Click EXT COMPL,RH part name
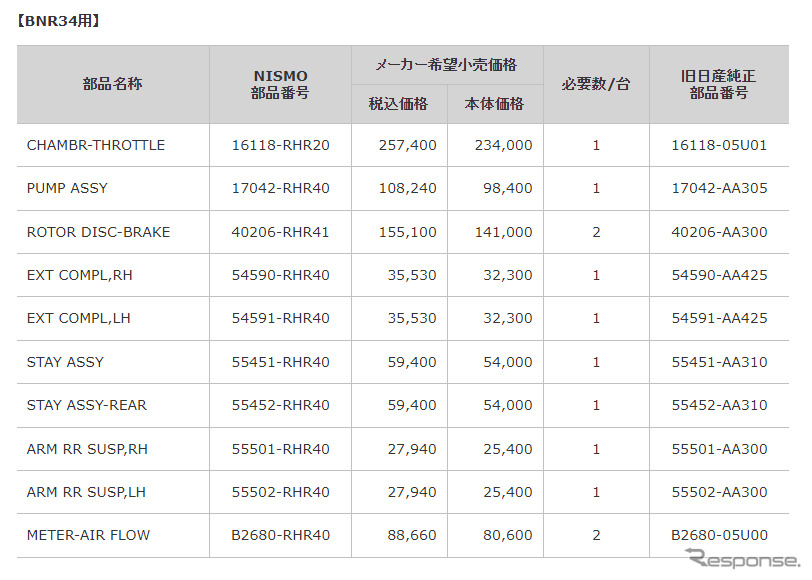Viewport: 812px width, 580px height. tap(80, 275)
